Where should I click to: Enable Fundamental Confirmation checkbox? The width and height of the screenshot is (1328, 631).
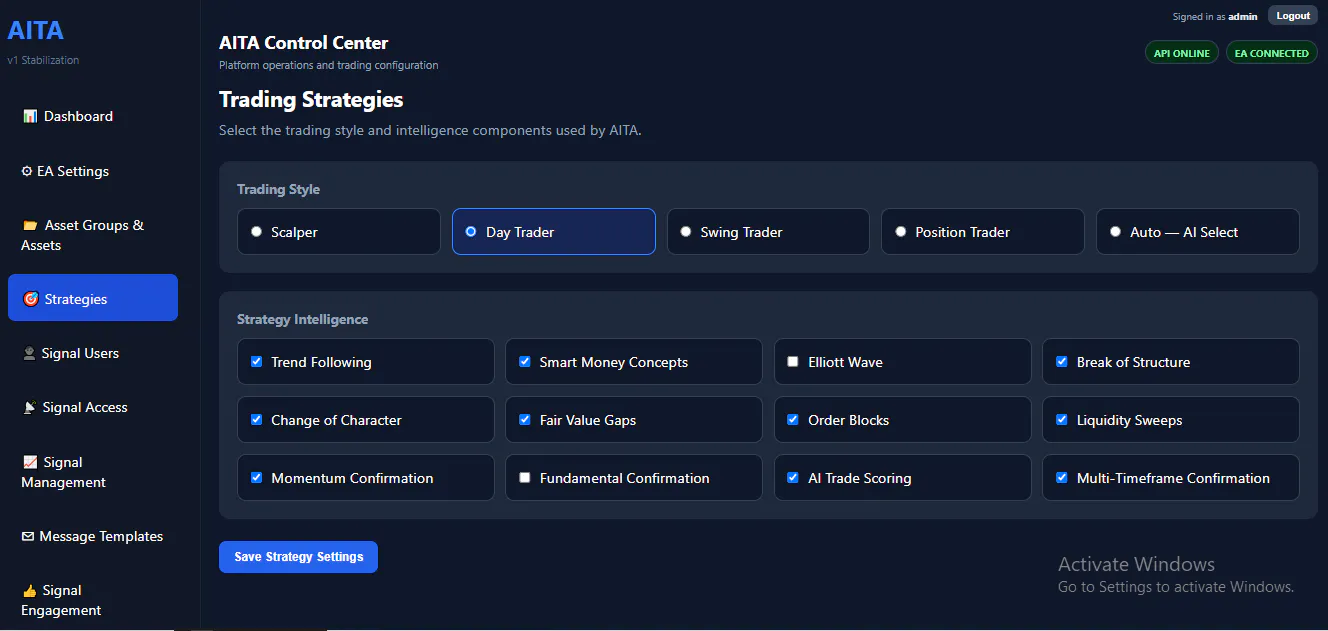click(x=525, y=477)
